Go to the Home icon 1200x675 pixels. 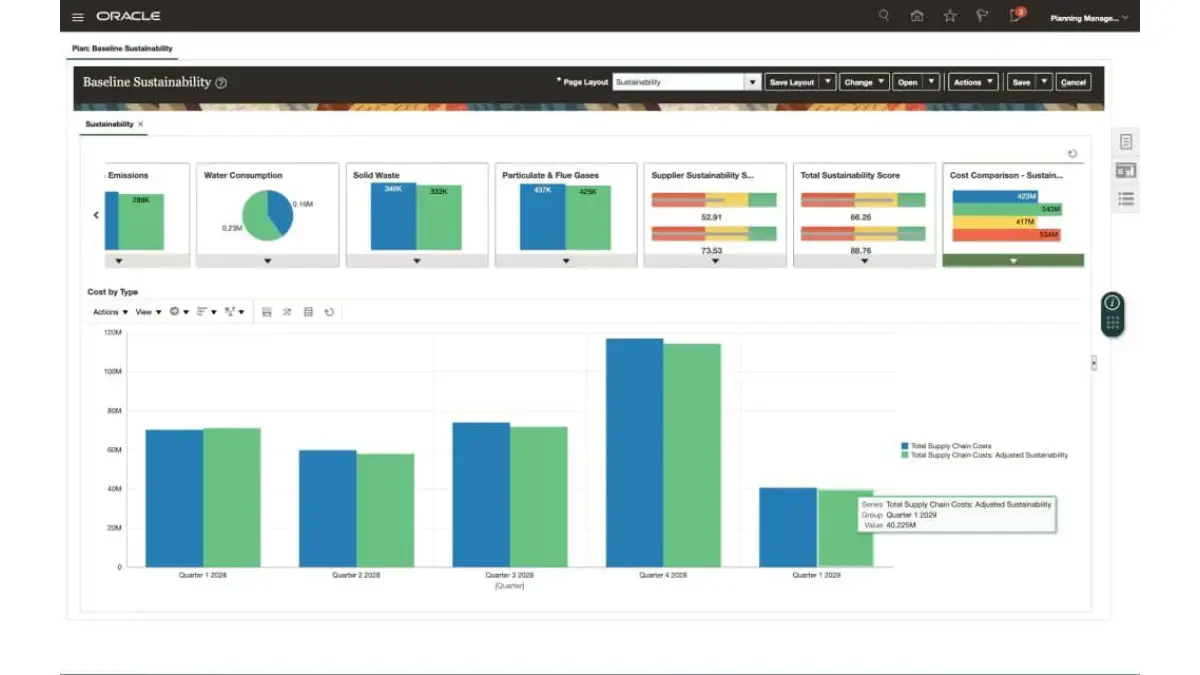pos(917,16)
